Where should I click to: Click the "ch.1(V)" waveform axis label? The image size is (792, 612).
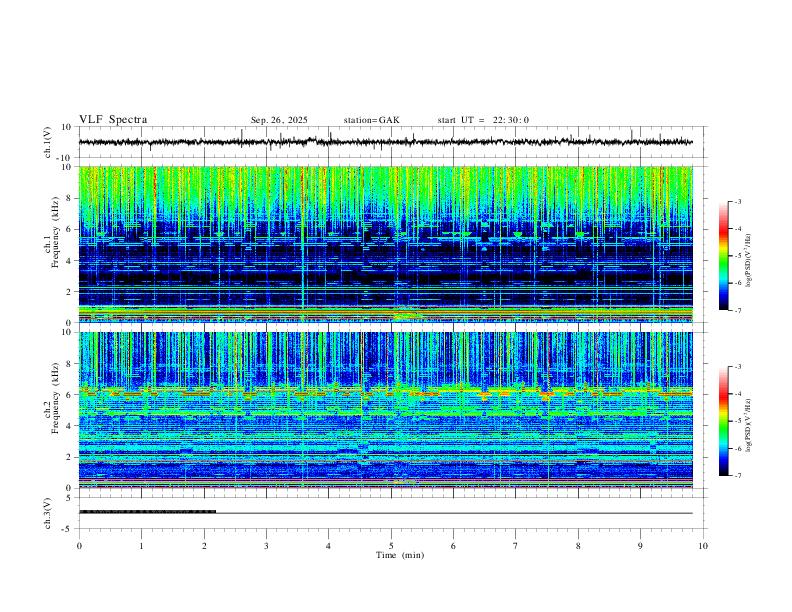(48, 142)
